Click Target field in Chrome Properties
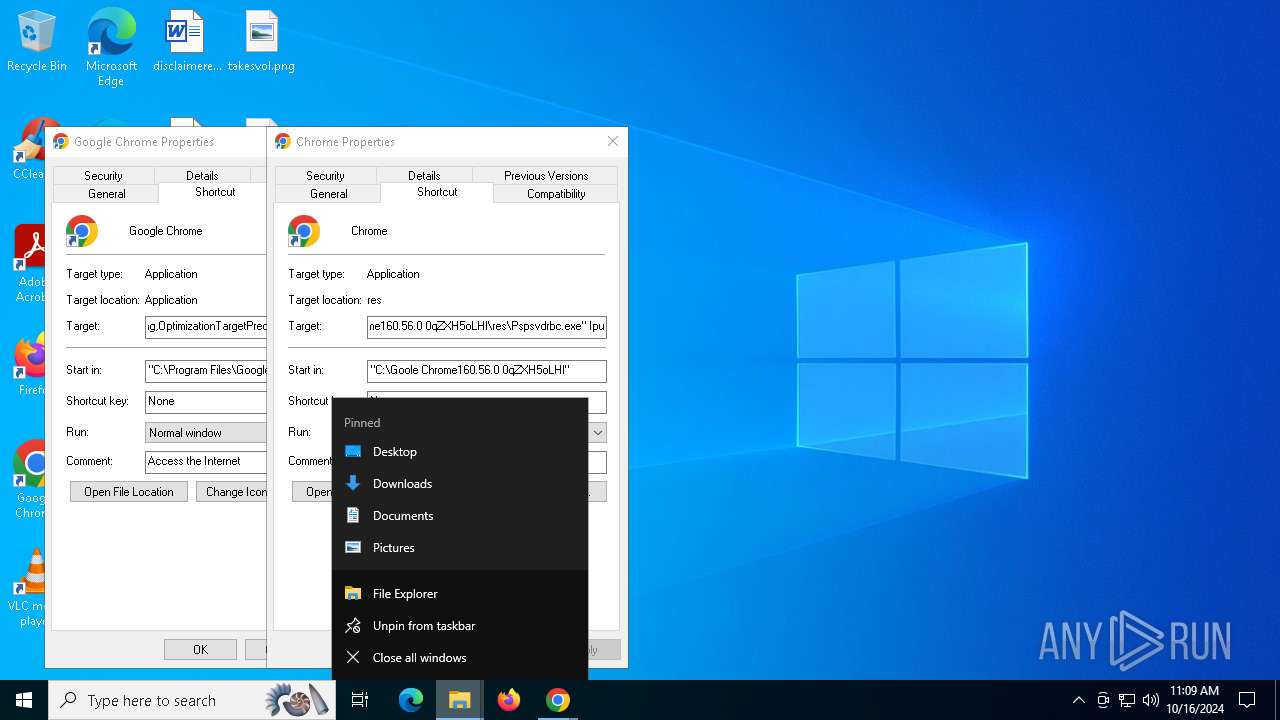Viewport: 1280px width, 720px height. tap(487, 326)
